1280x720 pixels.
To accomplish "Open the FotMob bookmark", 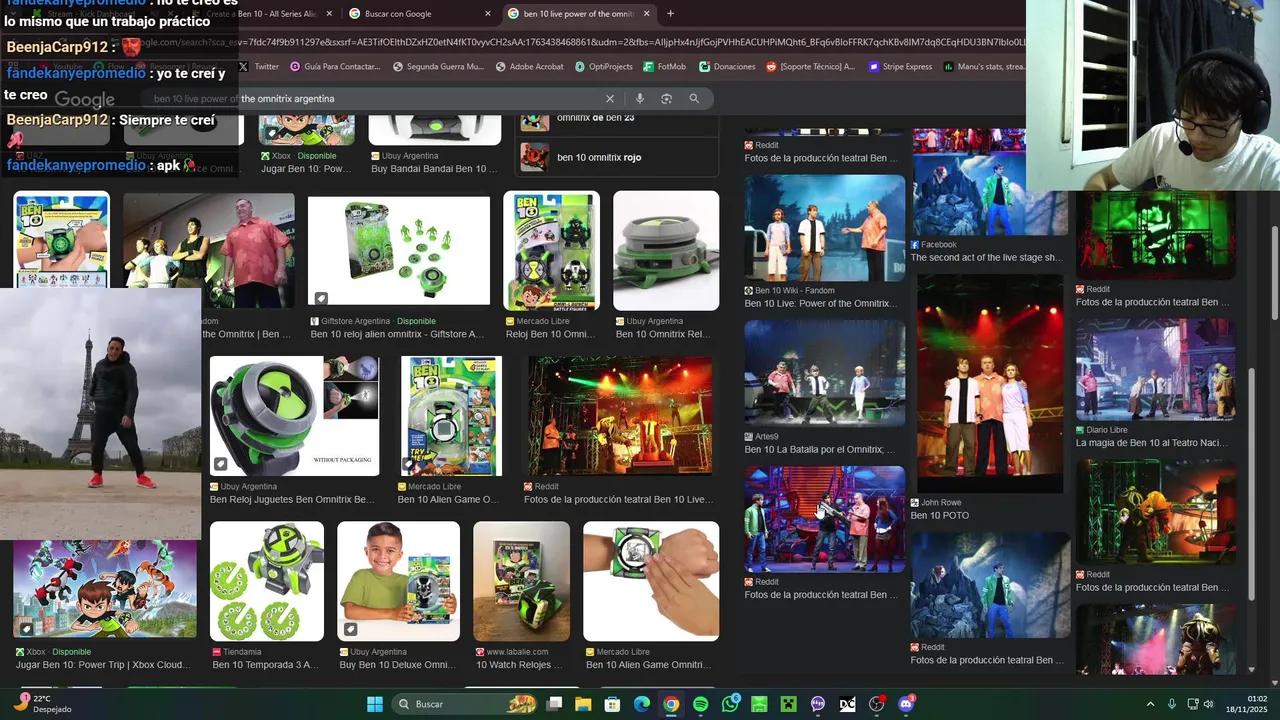I will 664,67.
